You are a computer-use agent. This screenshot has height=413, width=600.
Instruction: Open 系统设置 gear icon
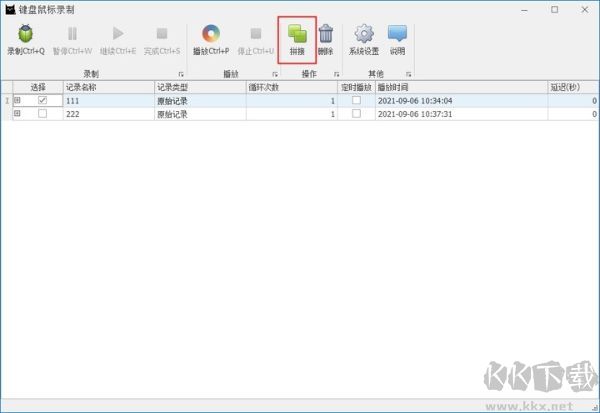pyautogui.click(x=364, y=34)
